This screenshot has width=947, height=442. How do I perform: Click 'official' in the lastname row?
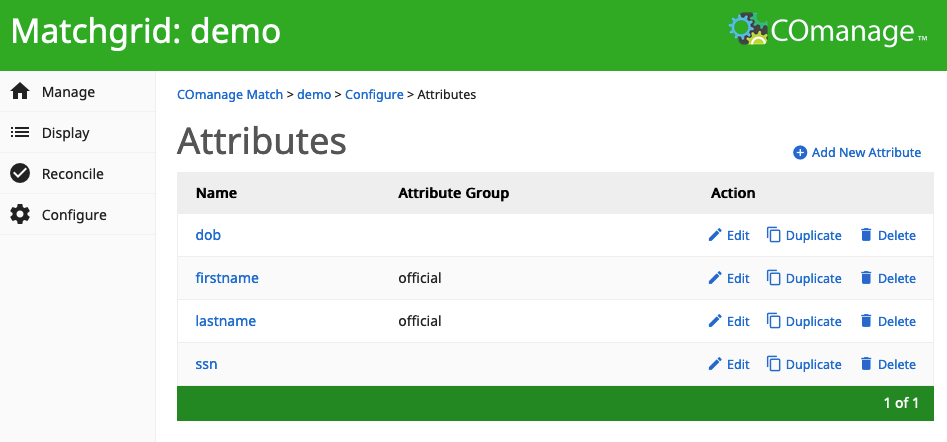click(x=420, y=321)
